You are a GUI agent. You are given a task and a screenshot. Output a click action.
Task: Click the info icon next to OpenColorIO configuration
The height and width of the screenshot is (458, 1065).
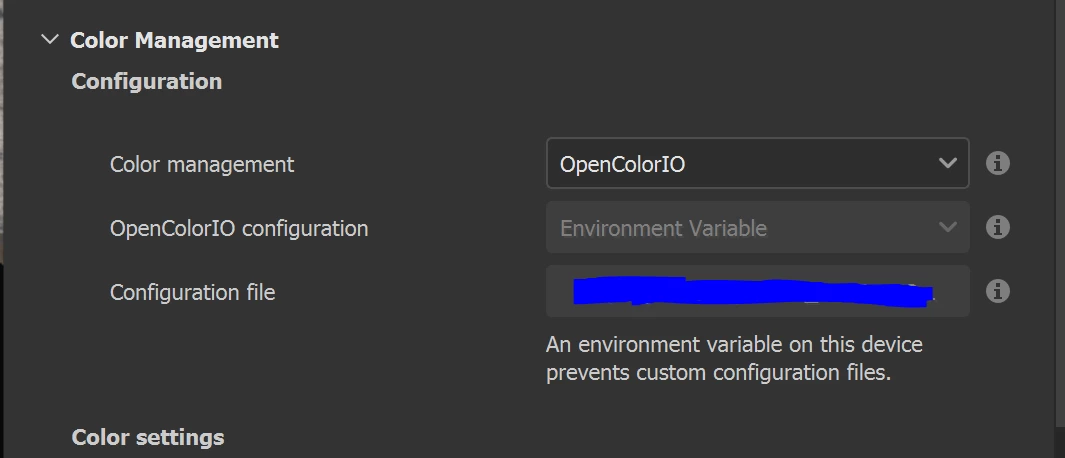coord(997,228)
